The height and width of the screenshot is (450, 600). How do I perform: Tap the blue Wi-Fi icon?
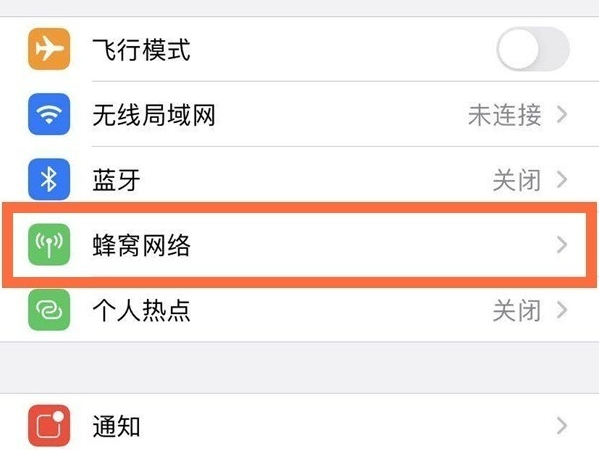click(49, 114)
